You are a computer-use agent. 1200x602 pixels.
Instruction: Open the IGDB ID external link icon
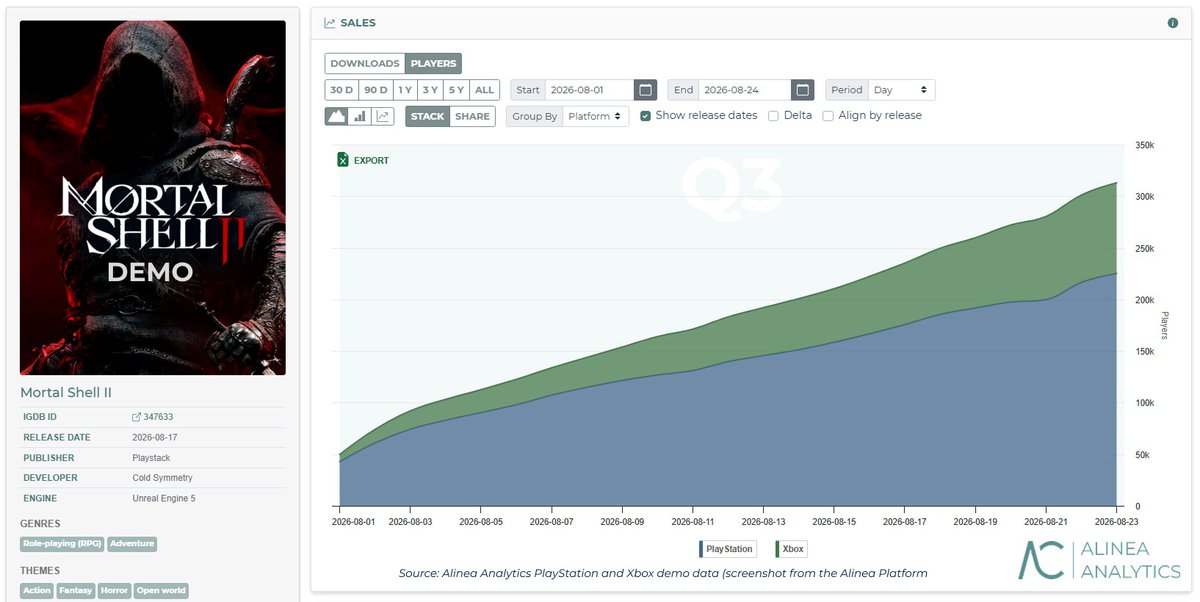tap(137, 417)
